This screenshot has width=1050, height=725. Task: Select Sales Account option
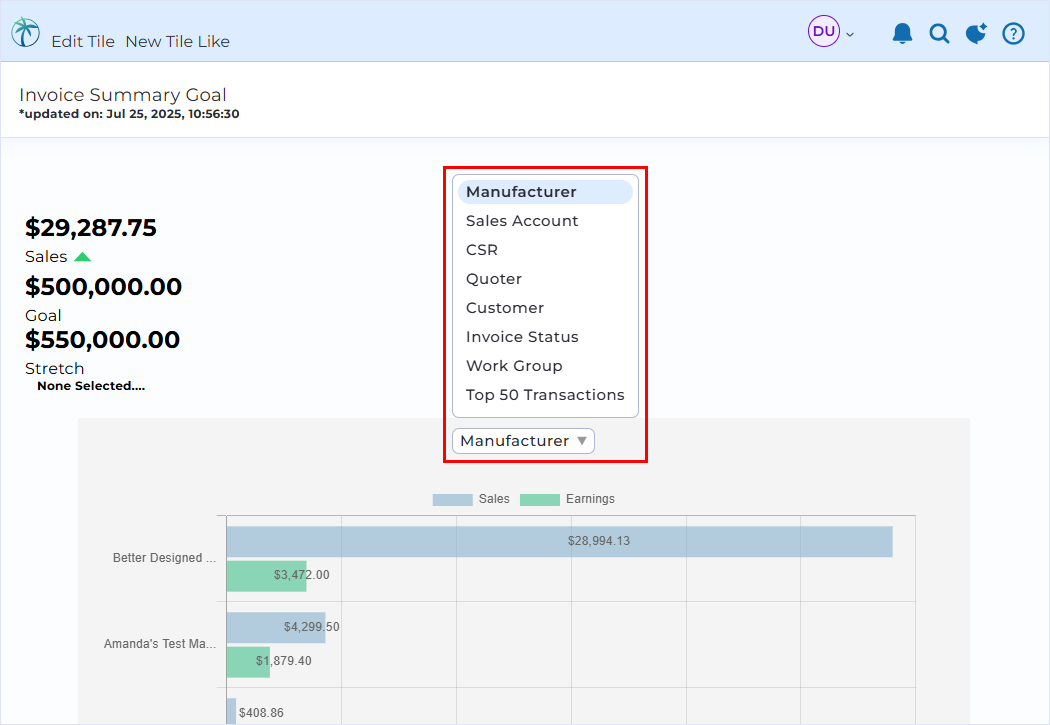[522, 221]
